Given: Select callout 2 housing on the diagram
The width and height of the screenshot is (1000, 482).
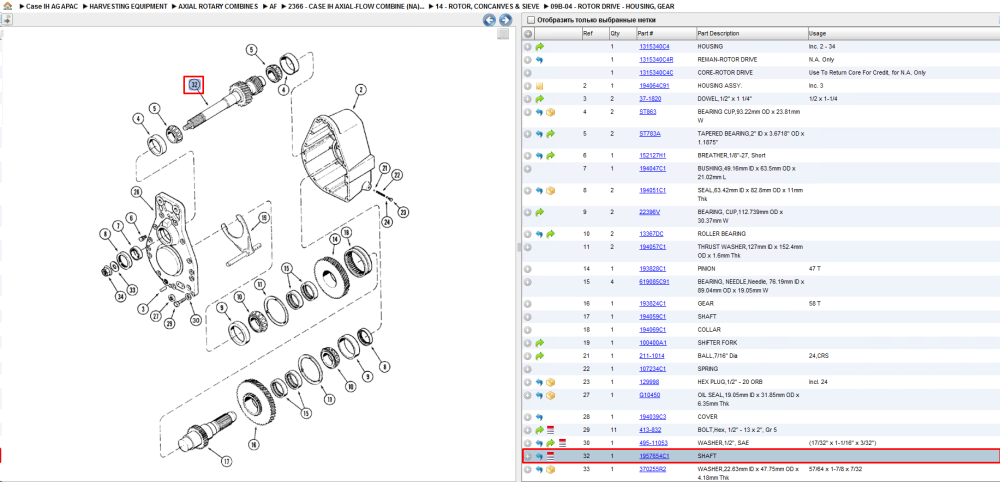Looking at the screenshot, I should pyautogui.click(x=359, y=90).
